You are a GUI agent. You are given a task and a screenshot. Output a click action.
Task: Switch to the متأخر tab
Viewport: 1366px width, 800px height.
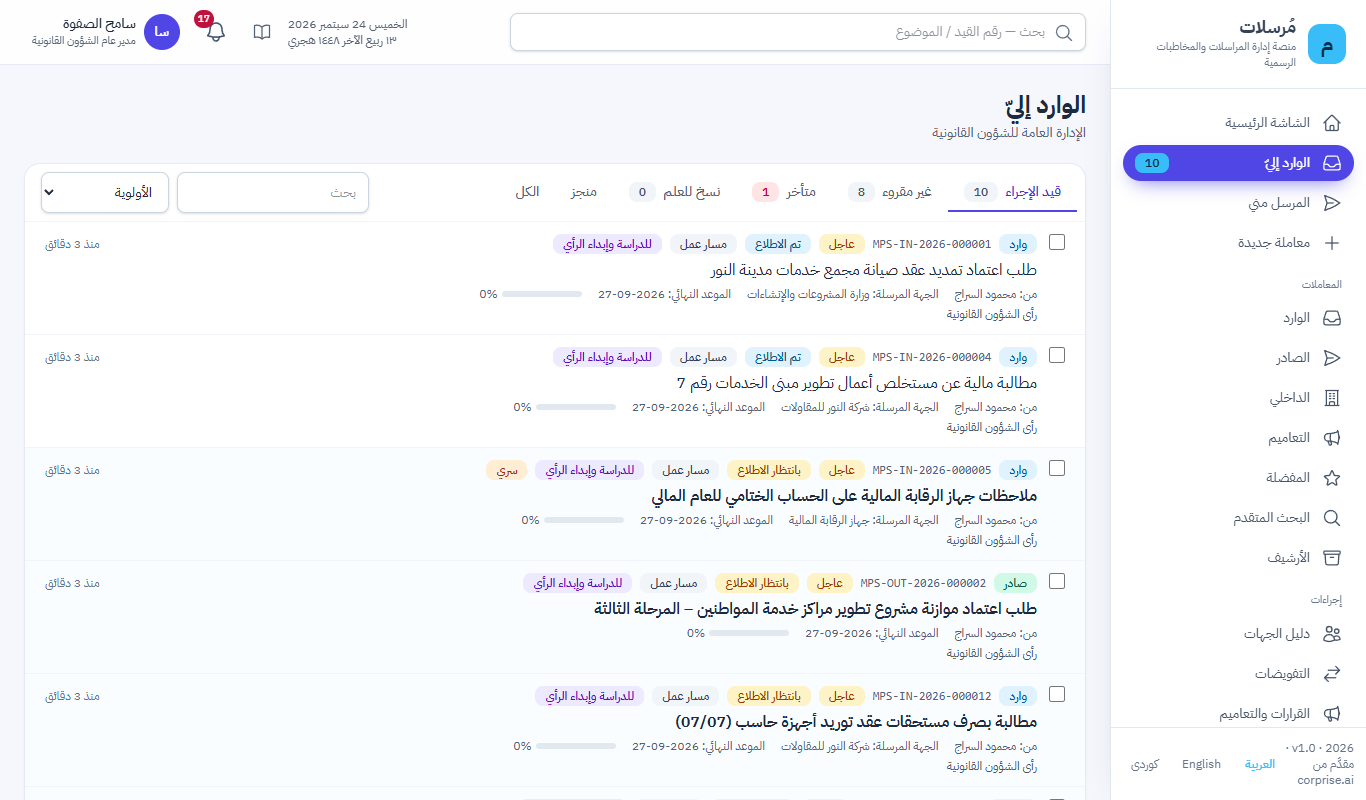coord(784,192)
